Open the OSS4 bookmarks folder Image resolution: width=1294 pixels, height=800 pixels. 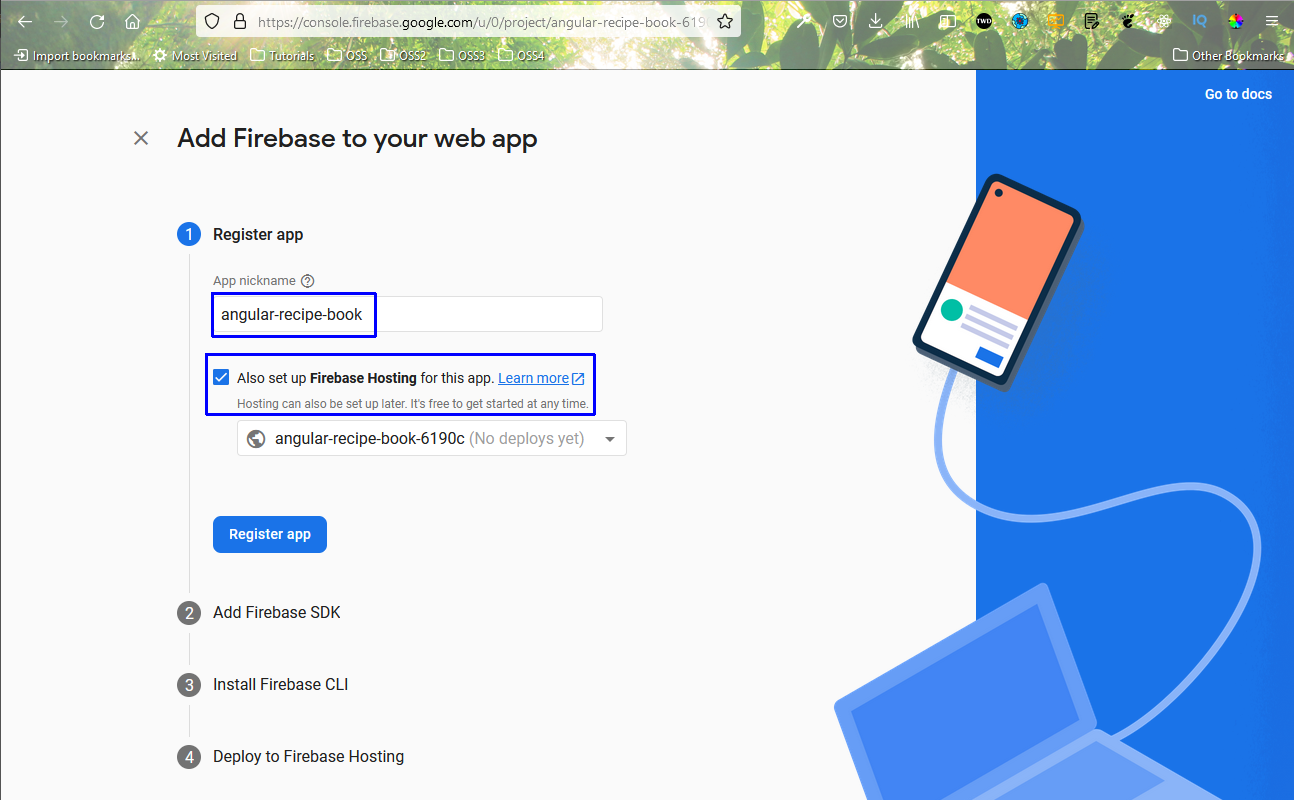520,56
